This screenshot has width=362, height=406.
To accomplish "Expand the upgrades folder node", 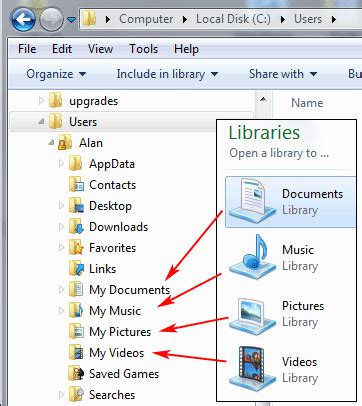I will click(41, 100).
